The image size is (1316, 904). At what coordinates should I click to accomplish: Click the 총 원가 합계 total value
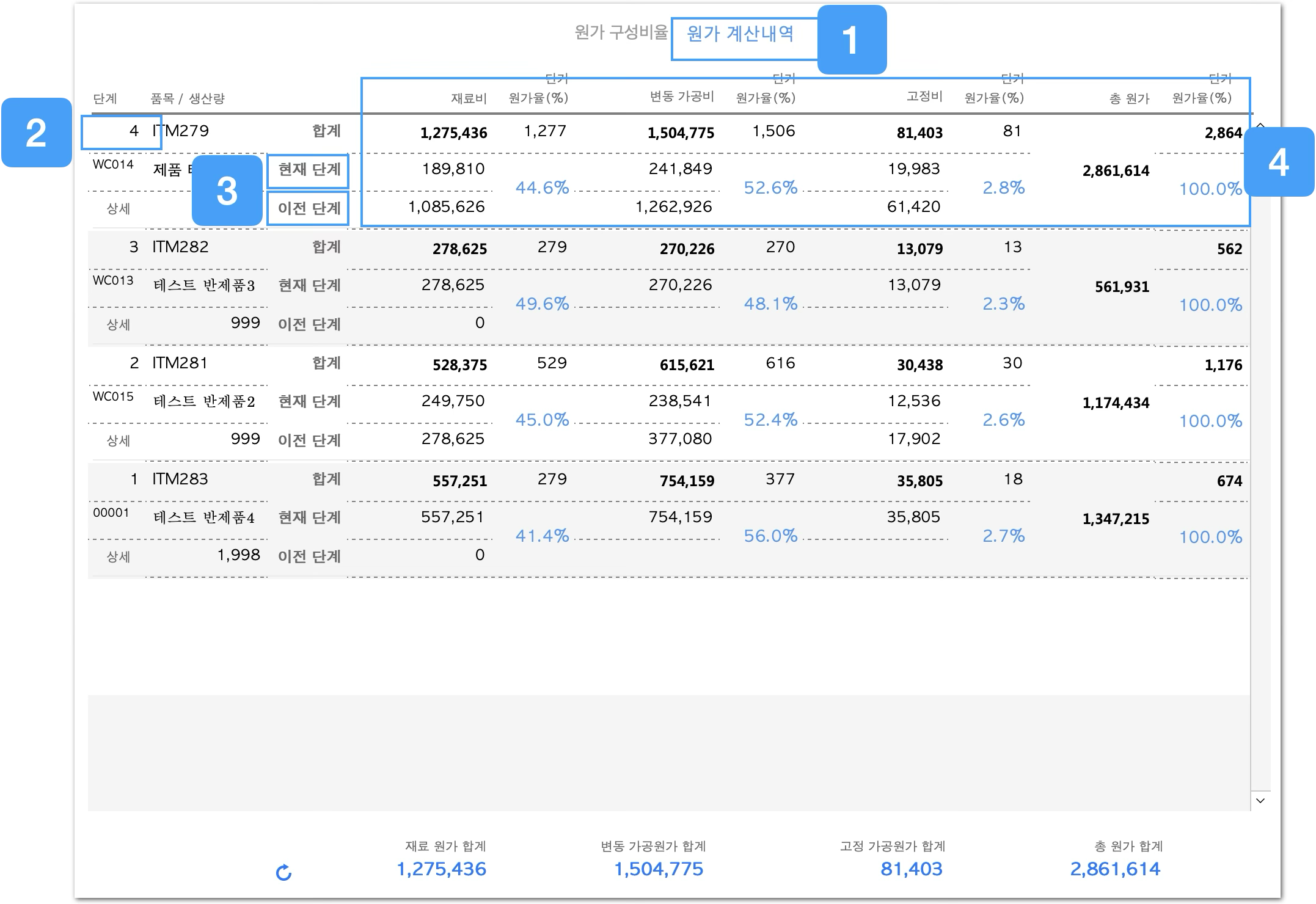coord(1115,869)
